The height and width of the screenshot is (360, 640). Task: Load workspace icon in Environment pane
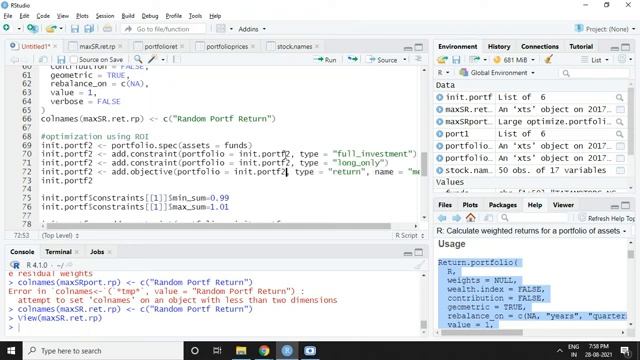coord(442,60)
